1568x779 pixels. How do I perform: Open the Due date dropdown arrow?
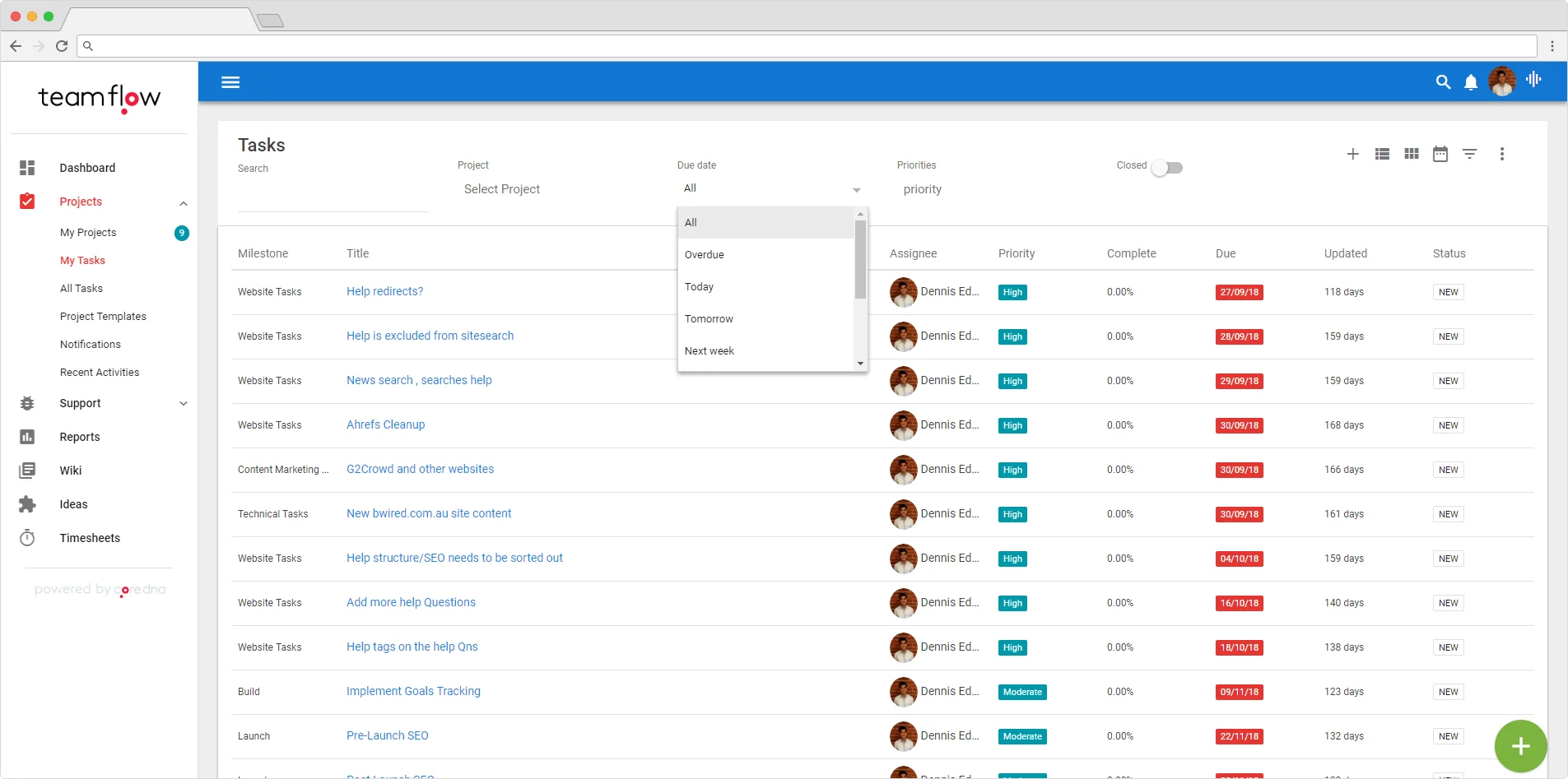click(x=856, y=190)
